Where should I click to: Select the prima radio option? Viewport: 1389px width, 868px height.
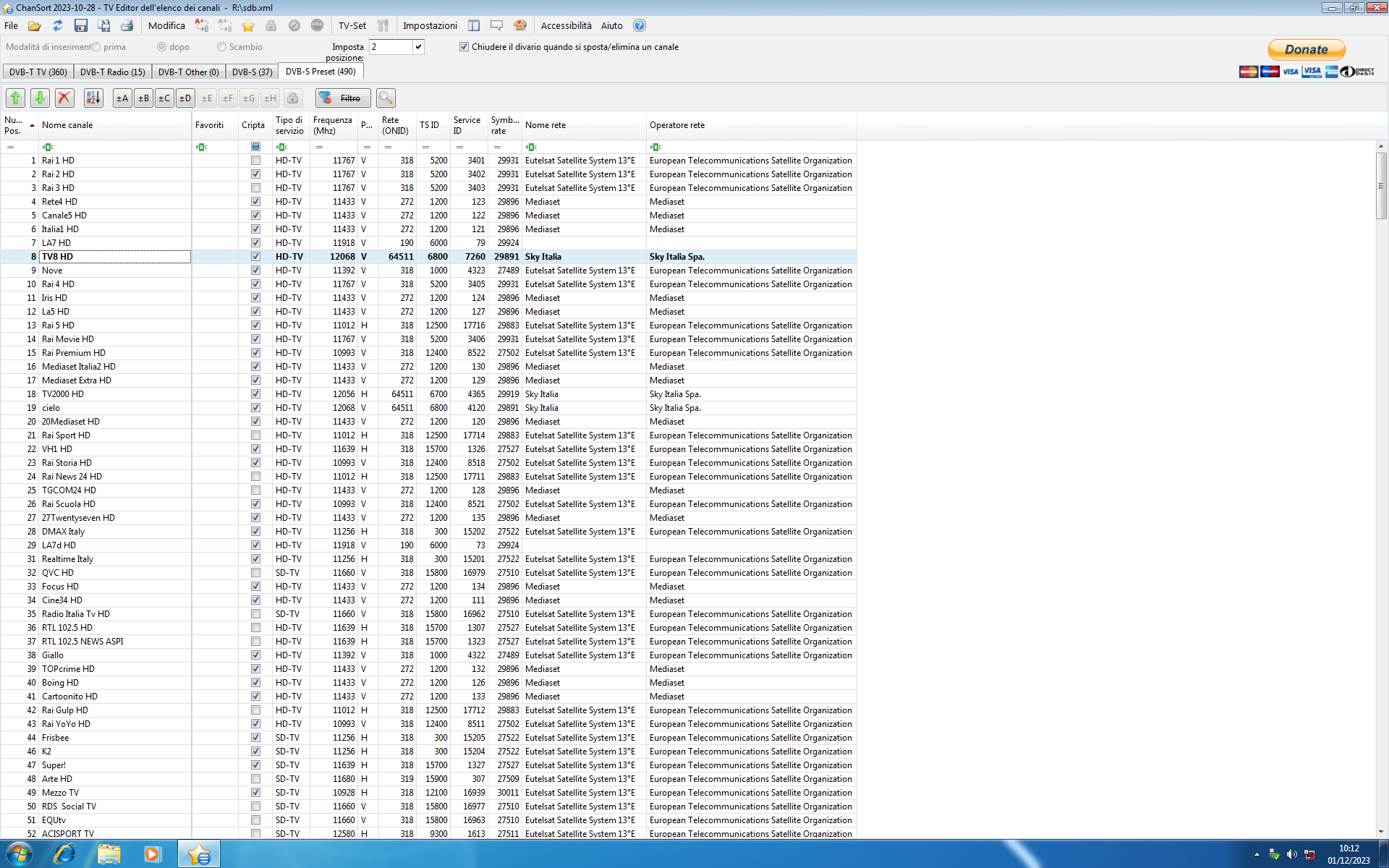[95, 46]
